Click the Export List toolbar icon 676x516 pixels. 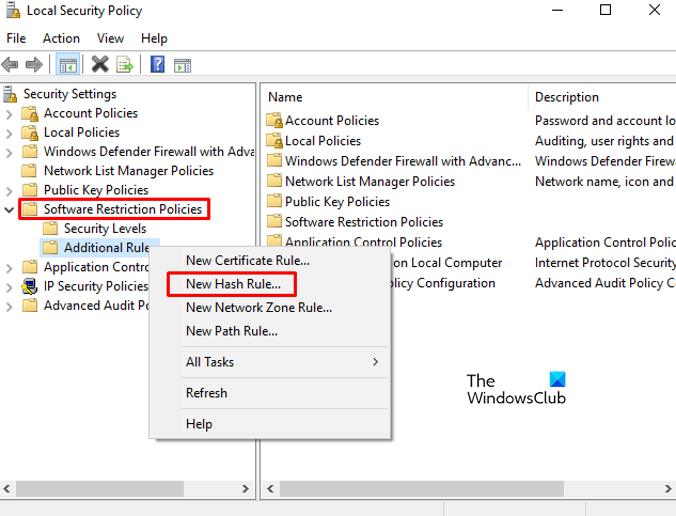tap(125, 65)
